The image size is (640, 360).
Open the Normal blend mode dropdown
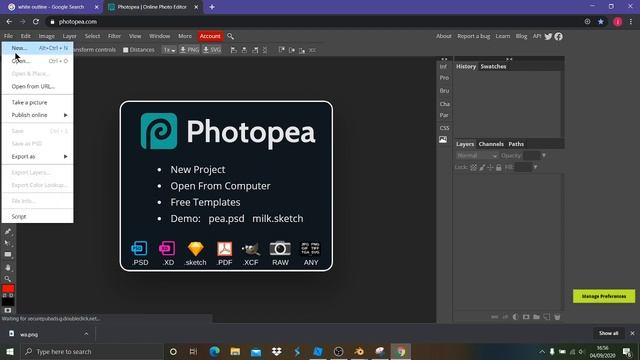477,156
